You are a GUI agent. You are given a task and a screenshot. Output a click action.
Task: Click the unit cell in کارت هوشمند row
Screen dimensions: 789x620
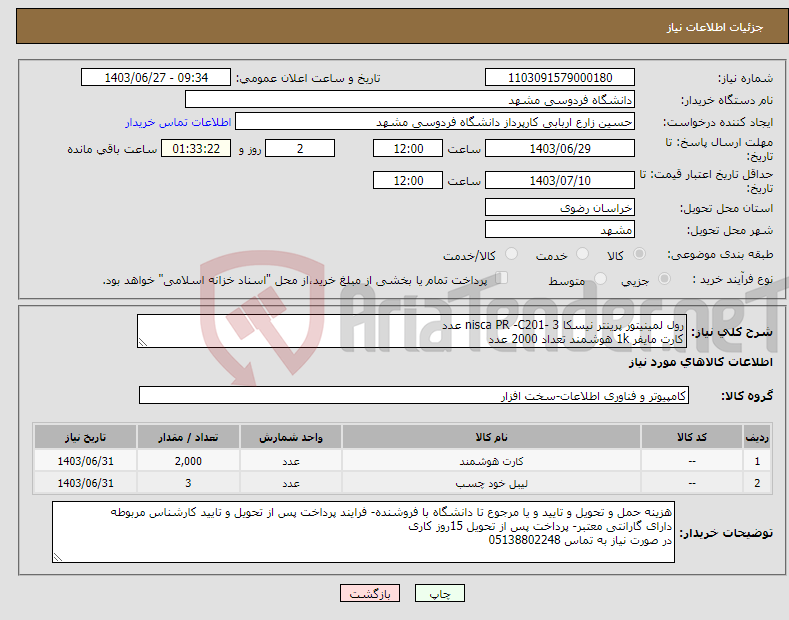(291, 461)
